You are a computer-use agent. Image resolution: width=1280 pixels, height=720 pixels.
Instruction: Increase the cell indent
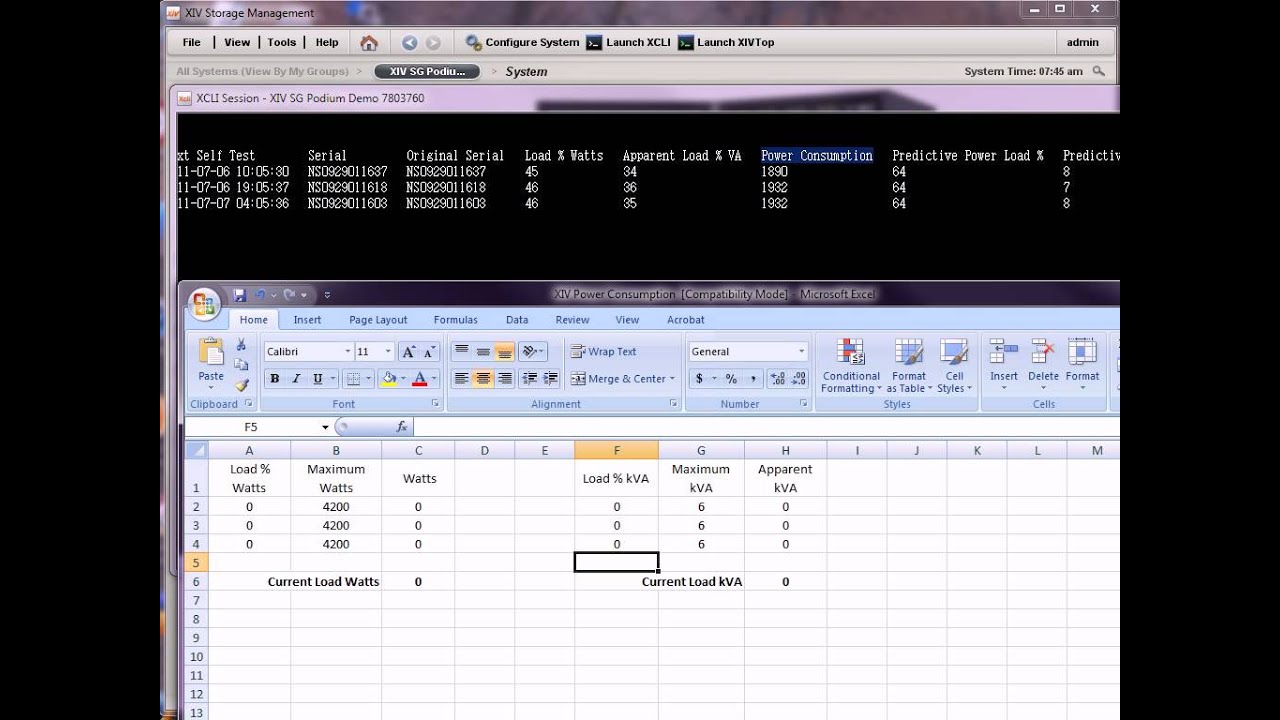[551, 379]
